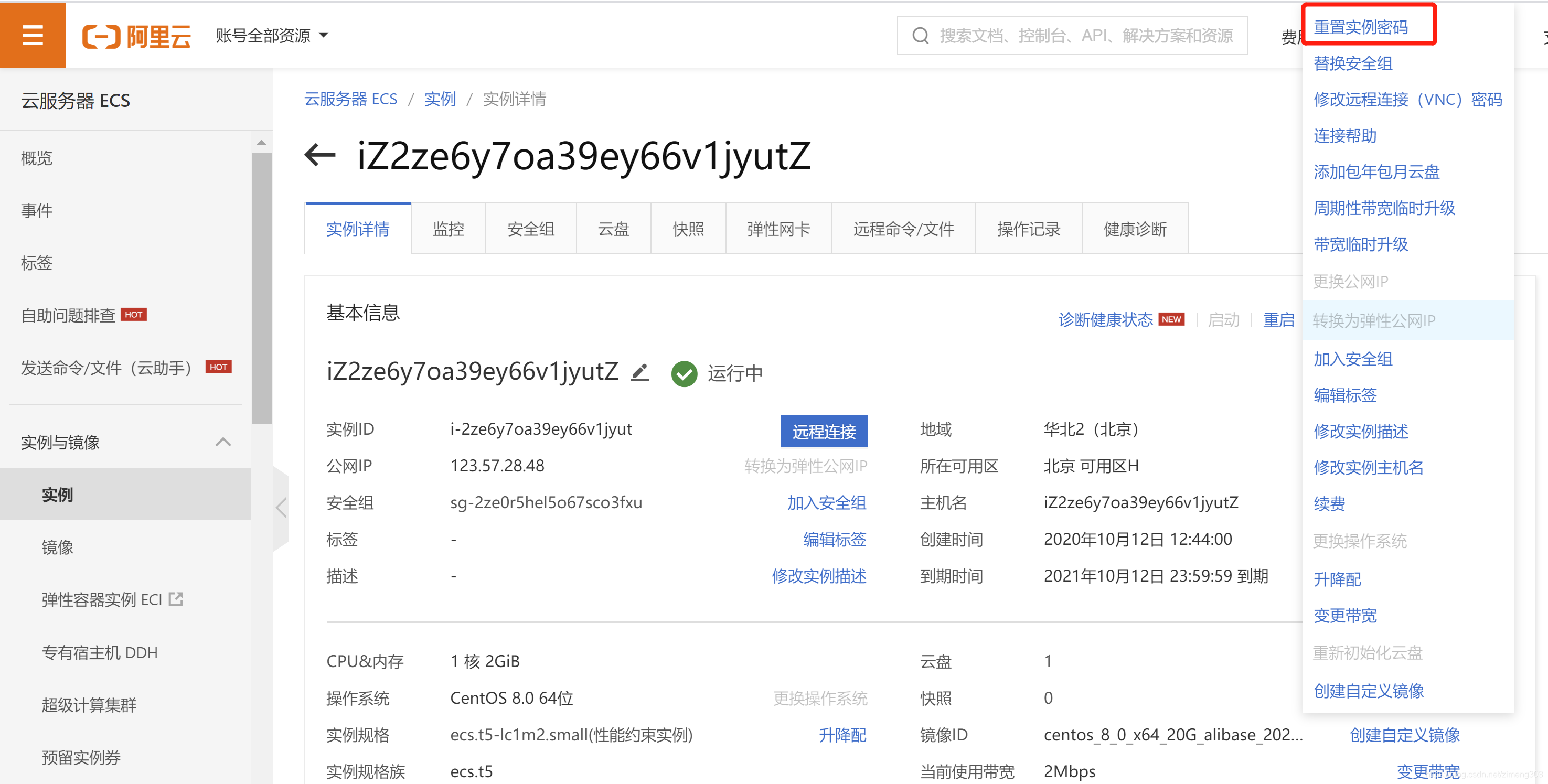Choose 修改实例主机名
Image resolution: width=1548 pixels, height=784 pixels.
point(1368,467)
